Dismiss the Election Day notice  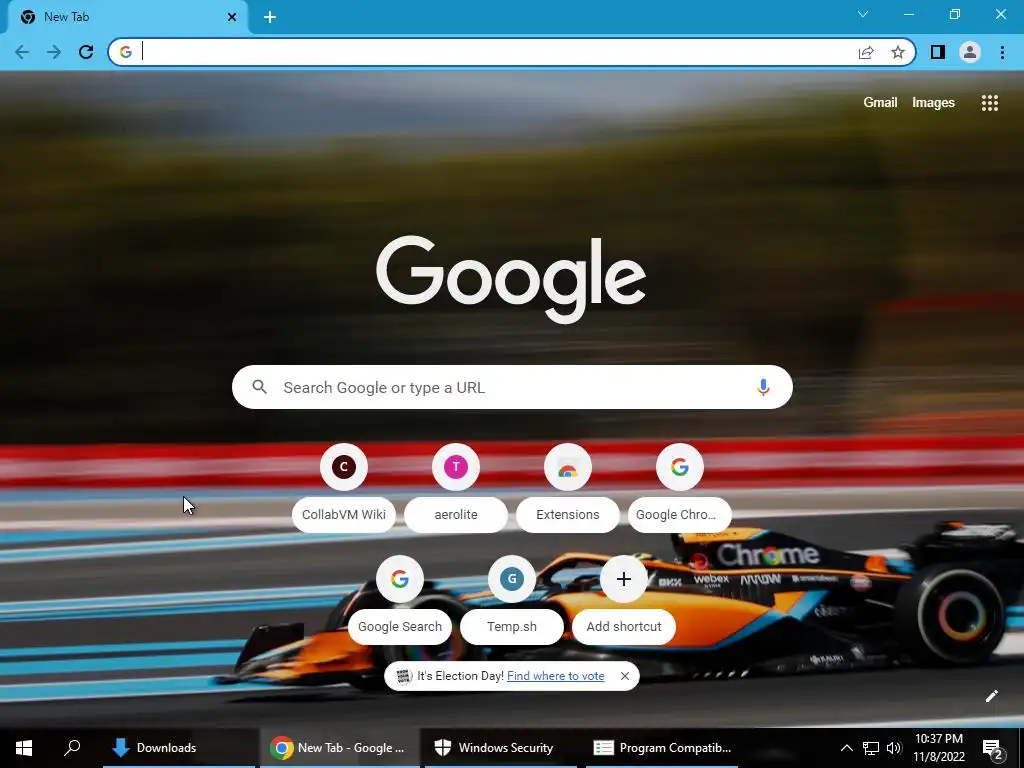(x=625, y=676)
